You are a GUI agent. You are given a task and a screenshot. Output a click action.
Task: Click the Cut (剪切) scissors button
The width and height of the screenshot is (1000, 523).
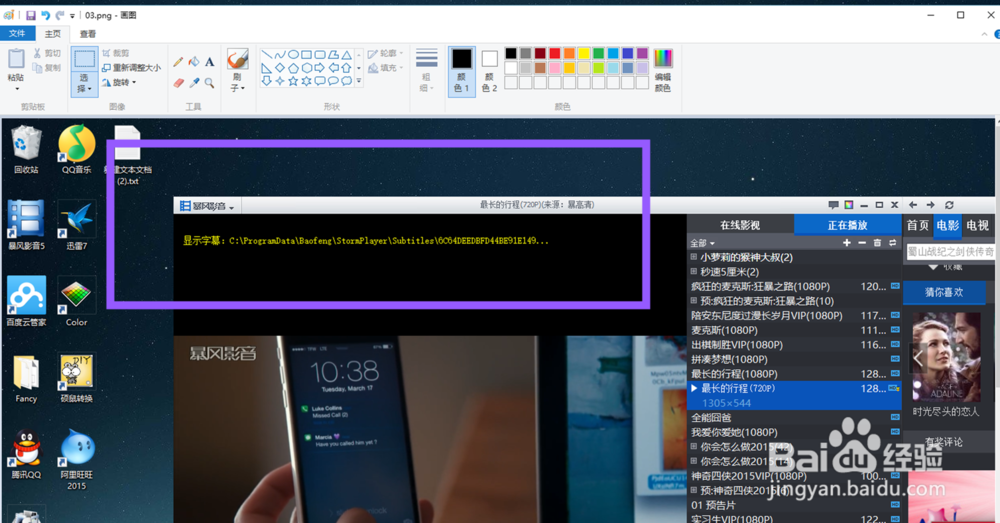(x=47, y=54)
